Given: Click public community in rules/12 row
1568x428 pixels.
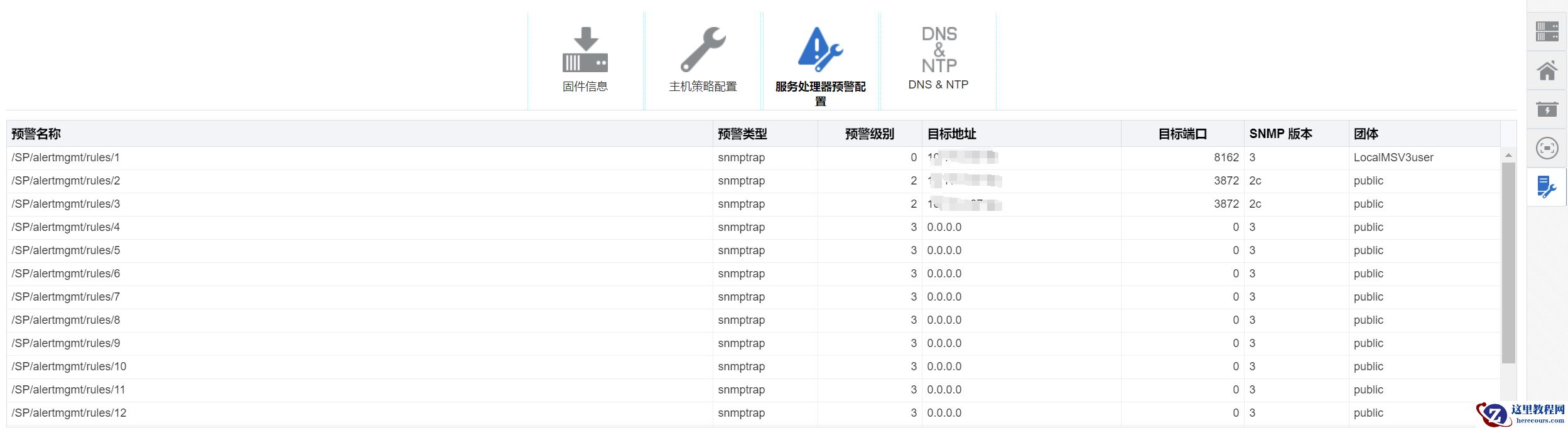Looking at the screenshot, I should click(x=1368, y=413).
